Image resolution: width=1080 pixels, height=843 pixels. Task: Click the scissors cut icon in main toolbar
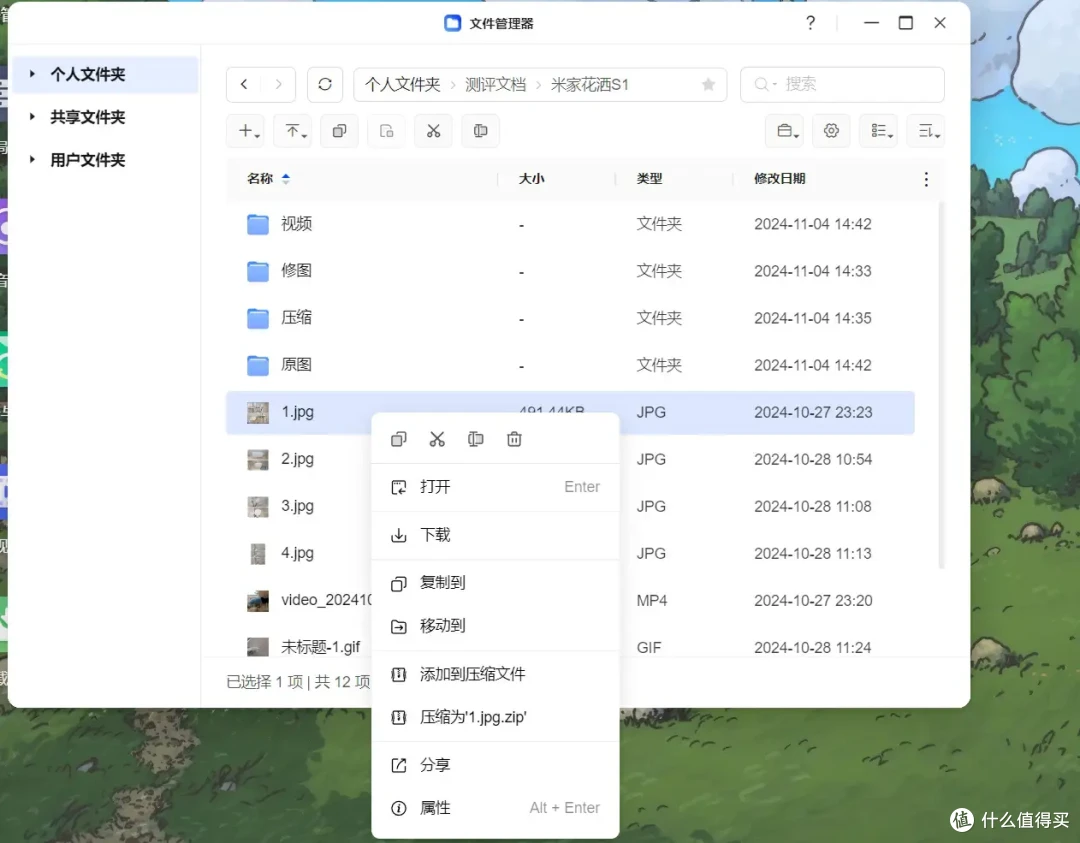point(433,131)
